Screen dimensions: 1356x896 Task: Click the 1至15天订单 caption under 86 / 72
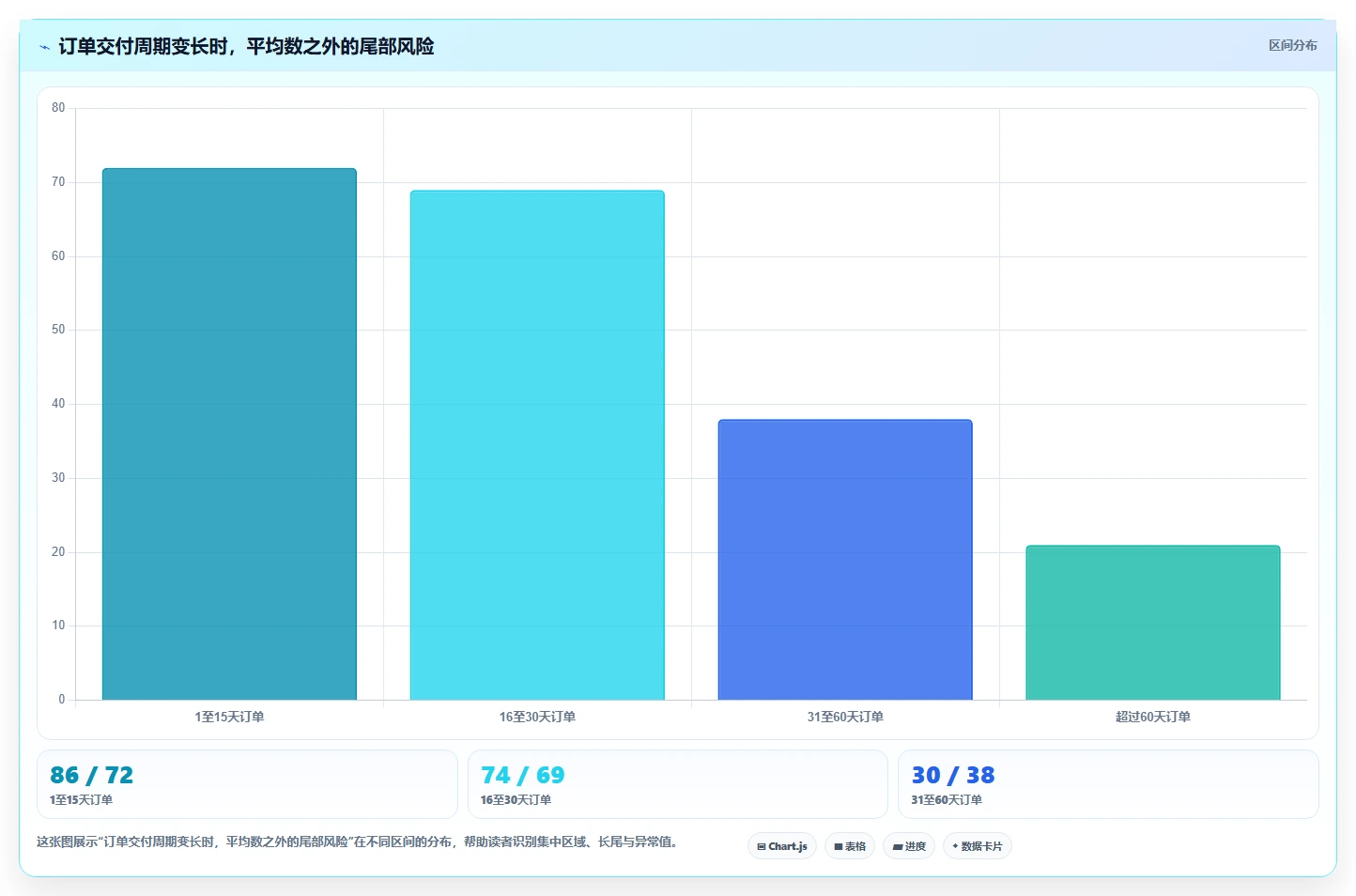pyautogui.click(x=81, y=800)
